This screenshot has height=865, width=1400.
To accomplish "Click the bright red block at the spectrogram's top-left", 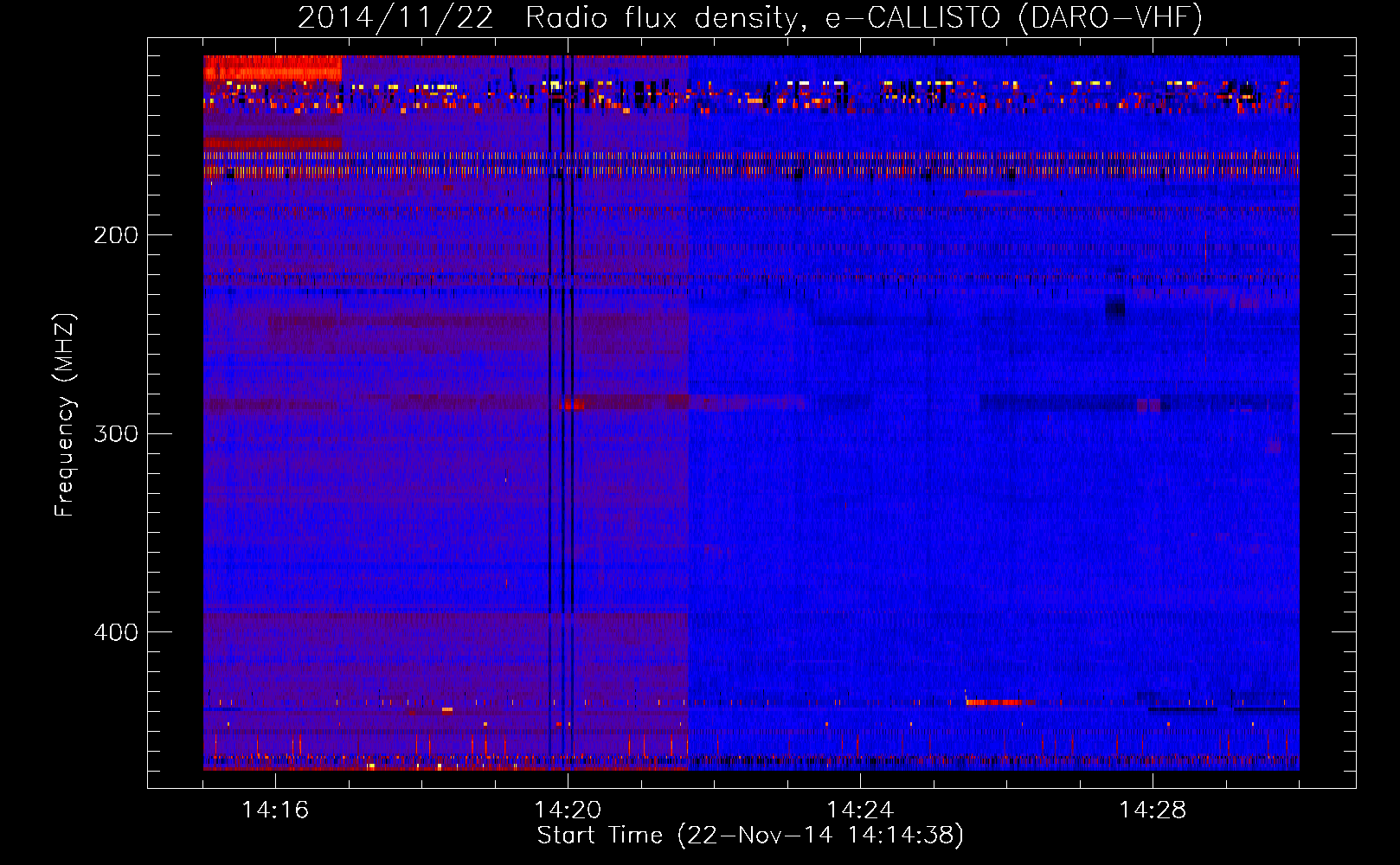I will [x=273, y=67].
